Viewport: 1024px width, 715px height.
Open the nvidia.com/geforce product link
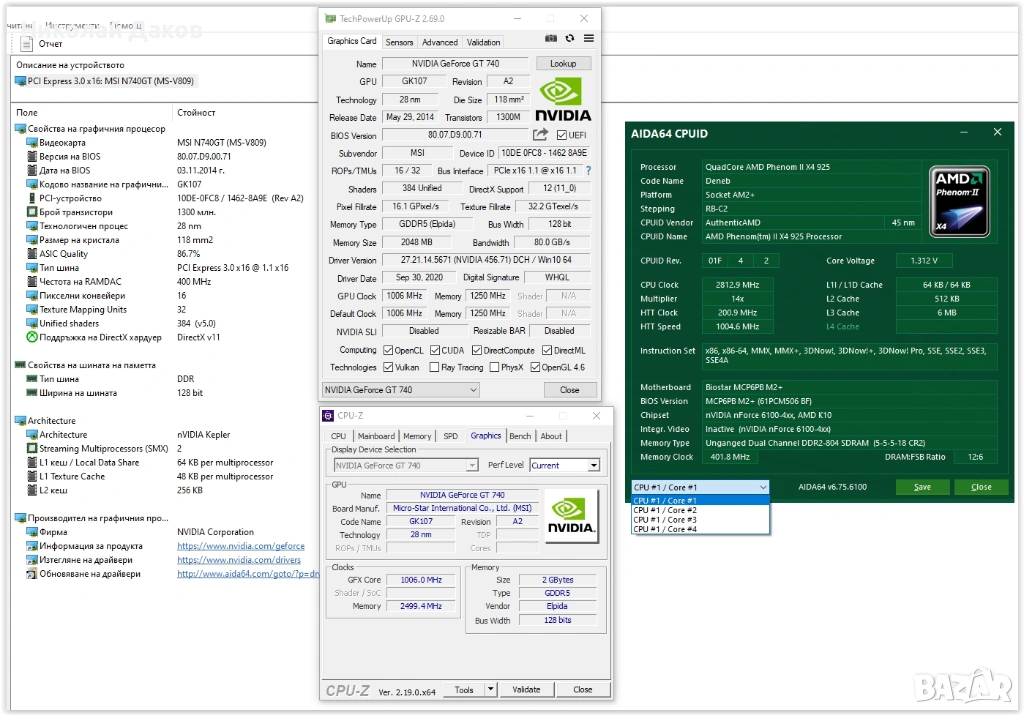click(240, 546)
